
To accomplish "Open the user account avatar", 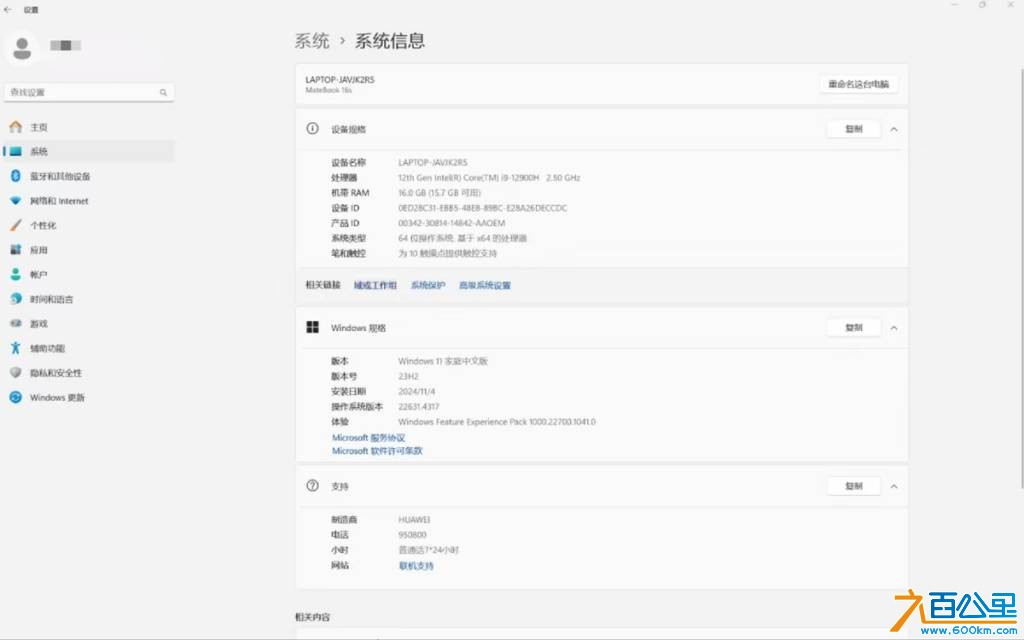I will coord(22,48).
